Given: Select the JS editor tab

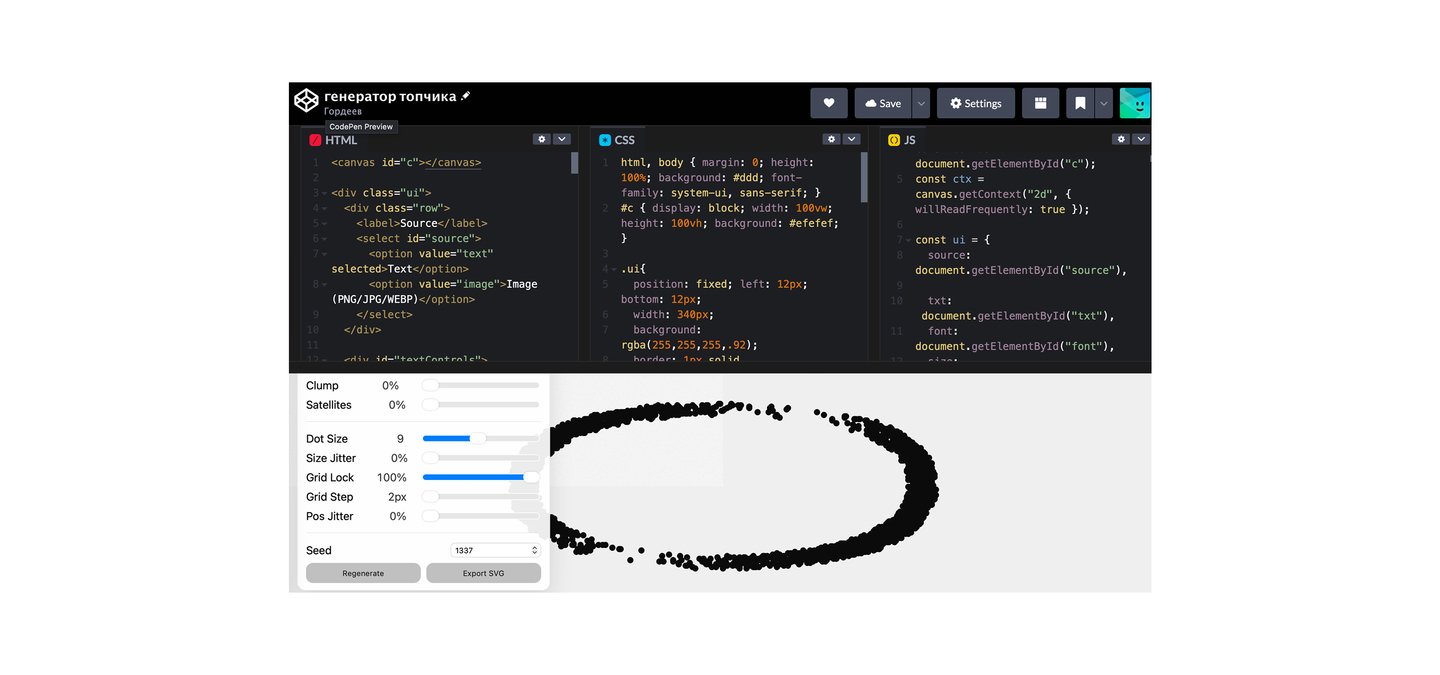Looking at the screenshot, I should coord(902,140).
